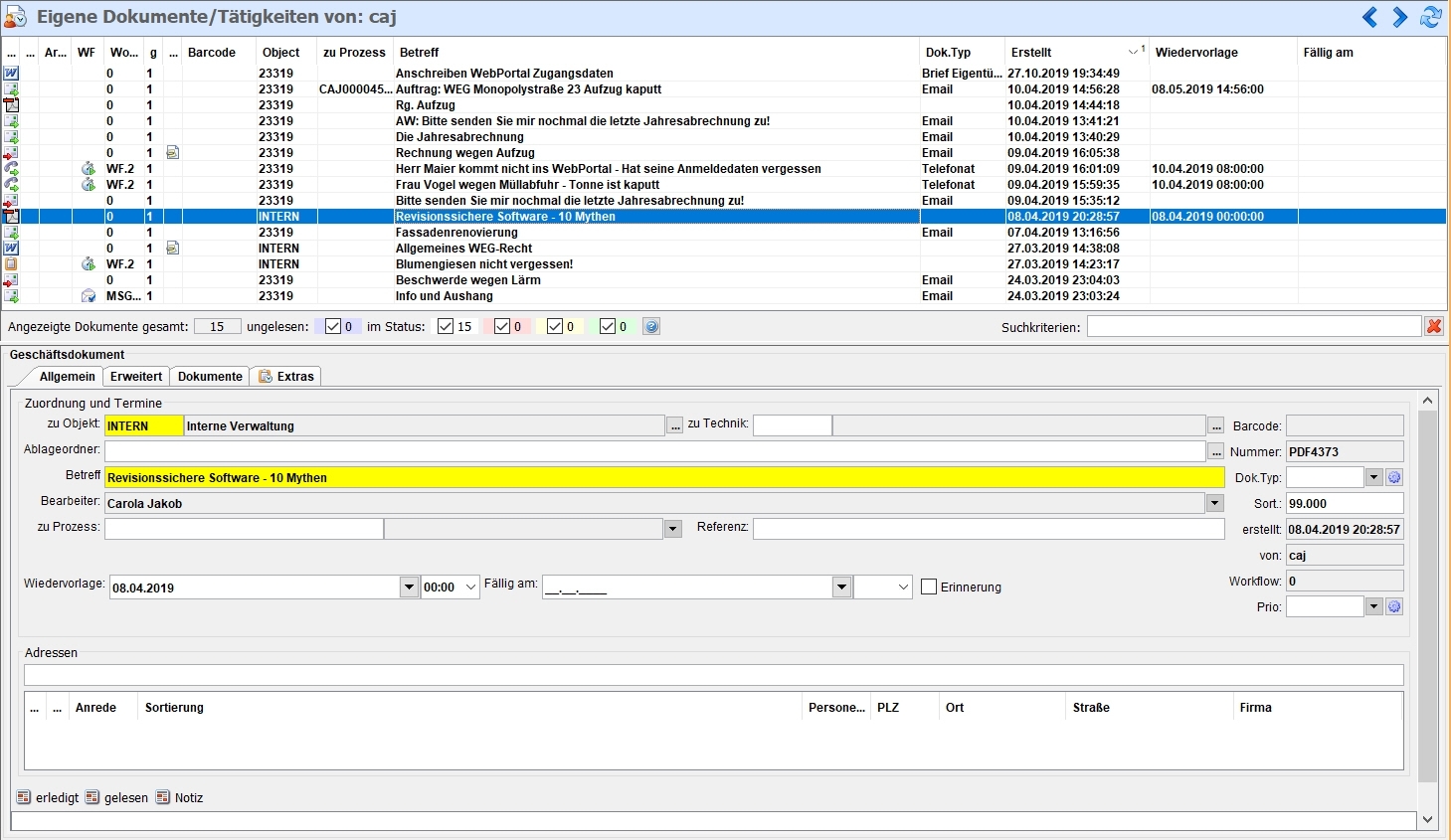Click the Notiz icon

163,797
